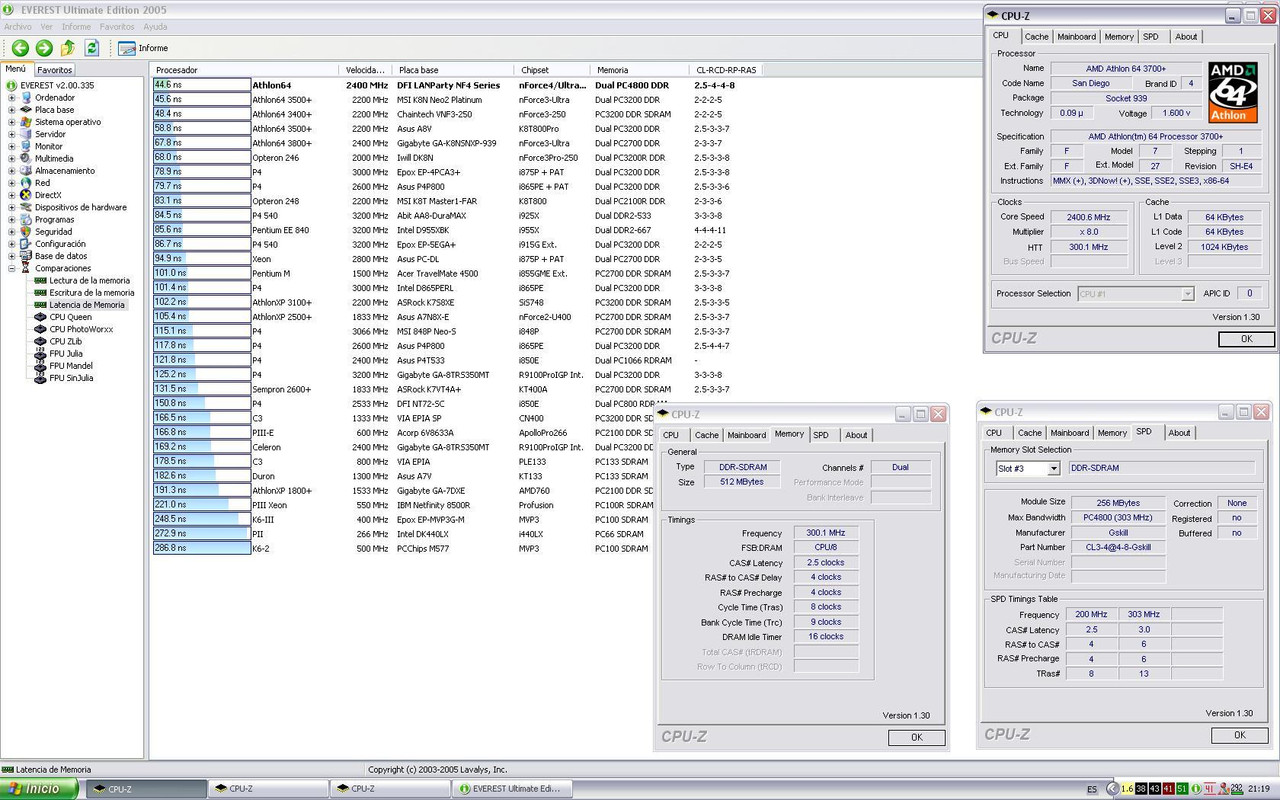Click the Comparaciones hourglass icon
Image resolution: width=1280 pixels, height=800 pixels.
pos(26,268)
